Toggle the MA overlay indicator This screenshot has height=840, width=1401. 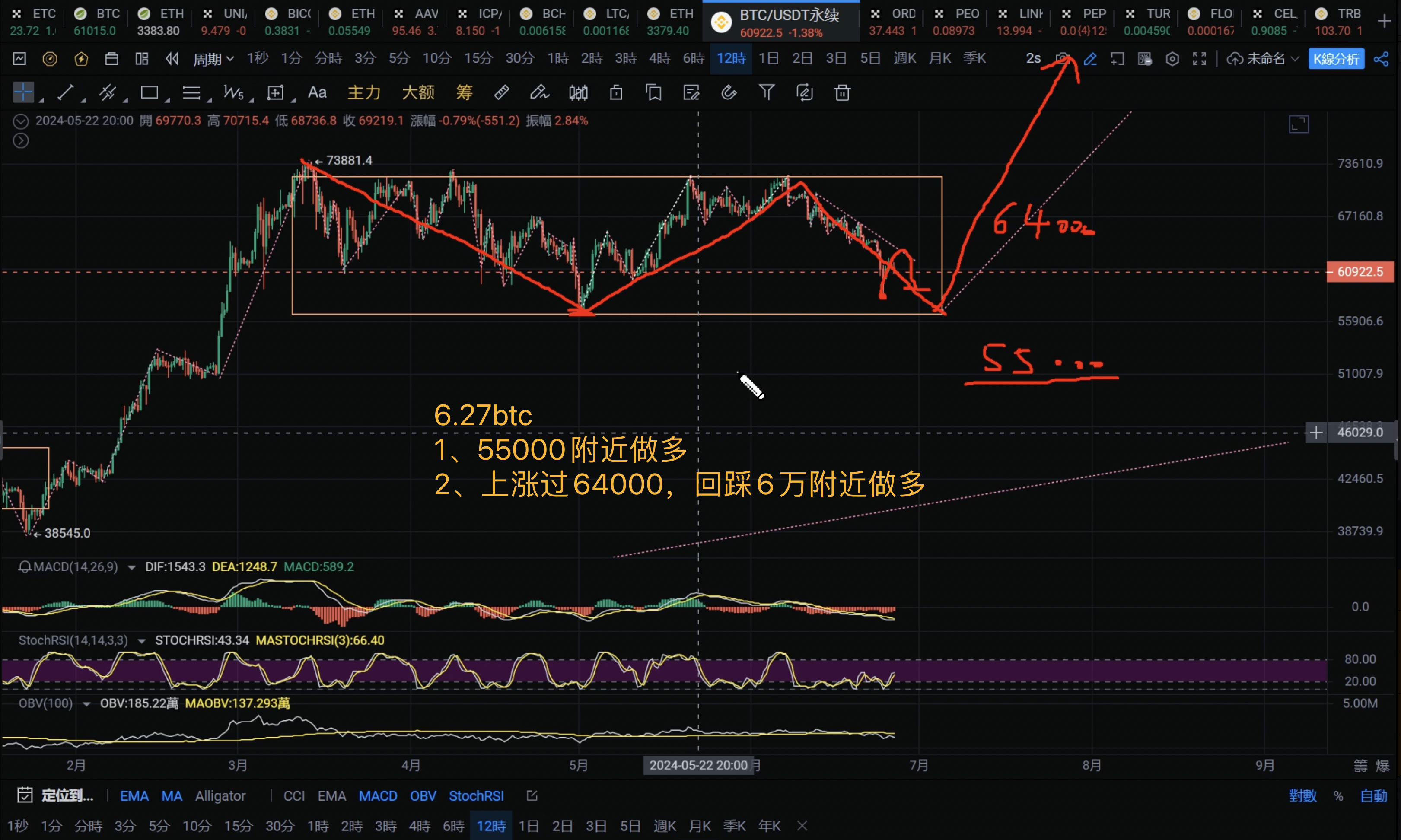click(172, 796)
